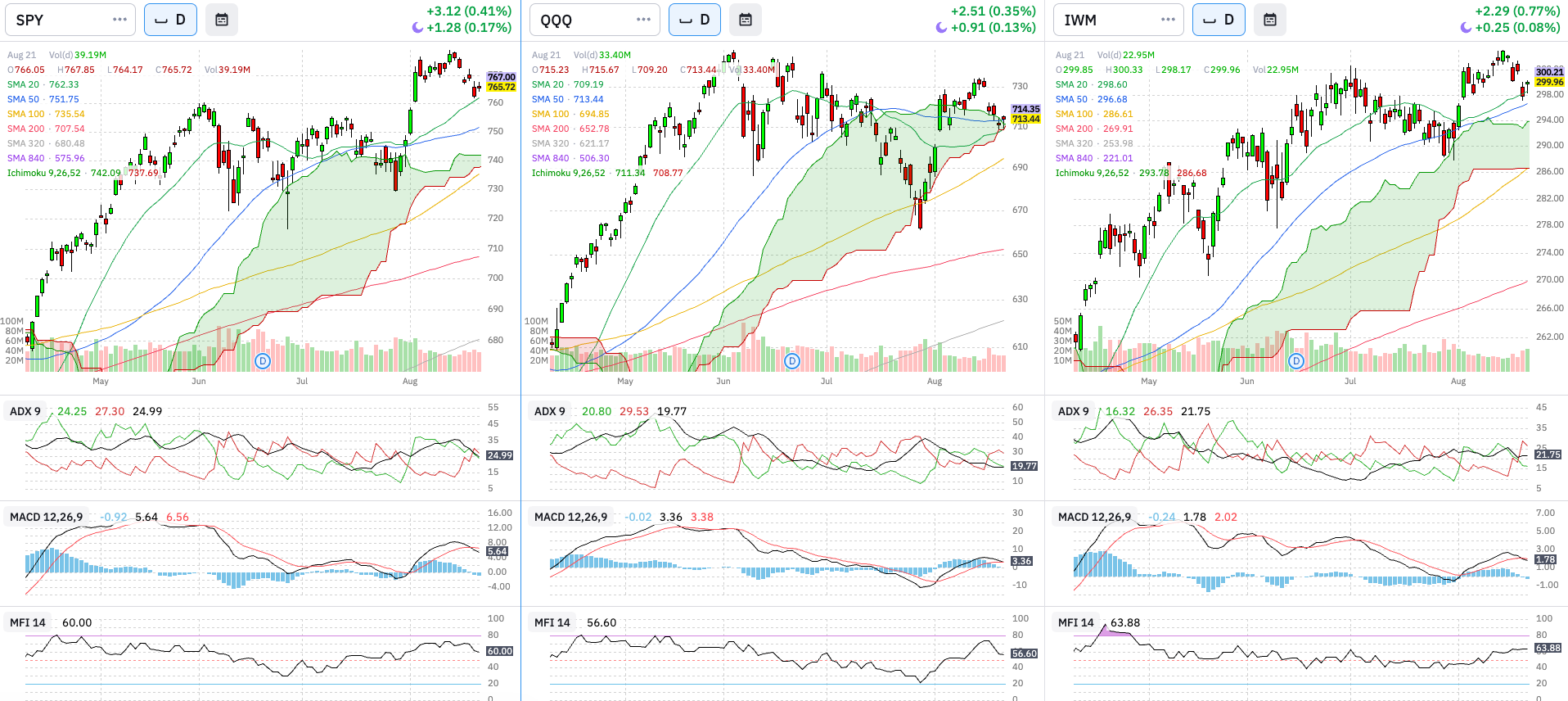This screenshot has width=1568, height=701.
Task: Click the 767.00 price tag on SPY axis
Action: tap(502, 77)
